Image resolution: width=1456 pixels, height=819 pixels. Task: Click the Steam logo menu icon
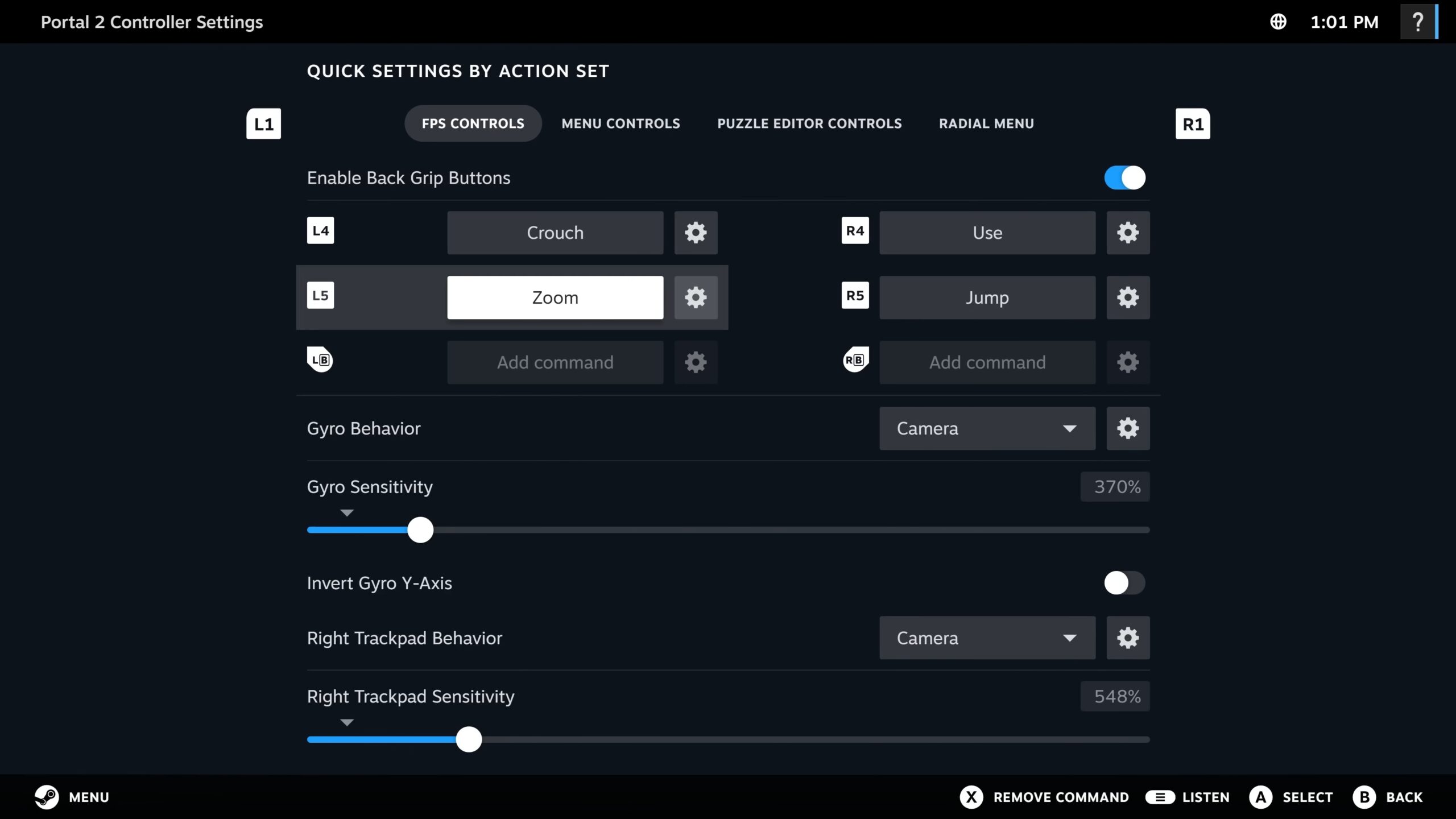(x=47, y=797)
